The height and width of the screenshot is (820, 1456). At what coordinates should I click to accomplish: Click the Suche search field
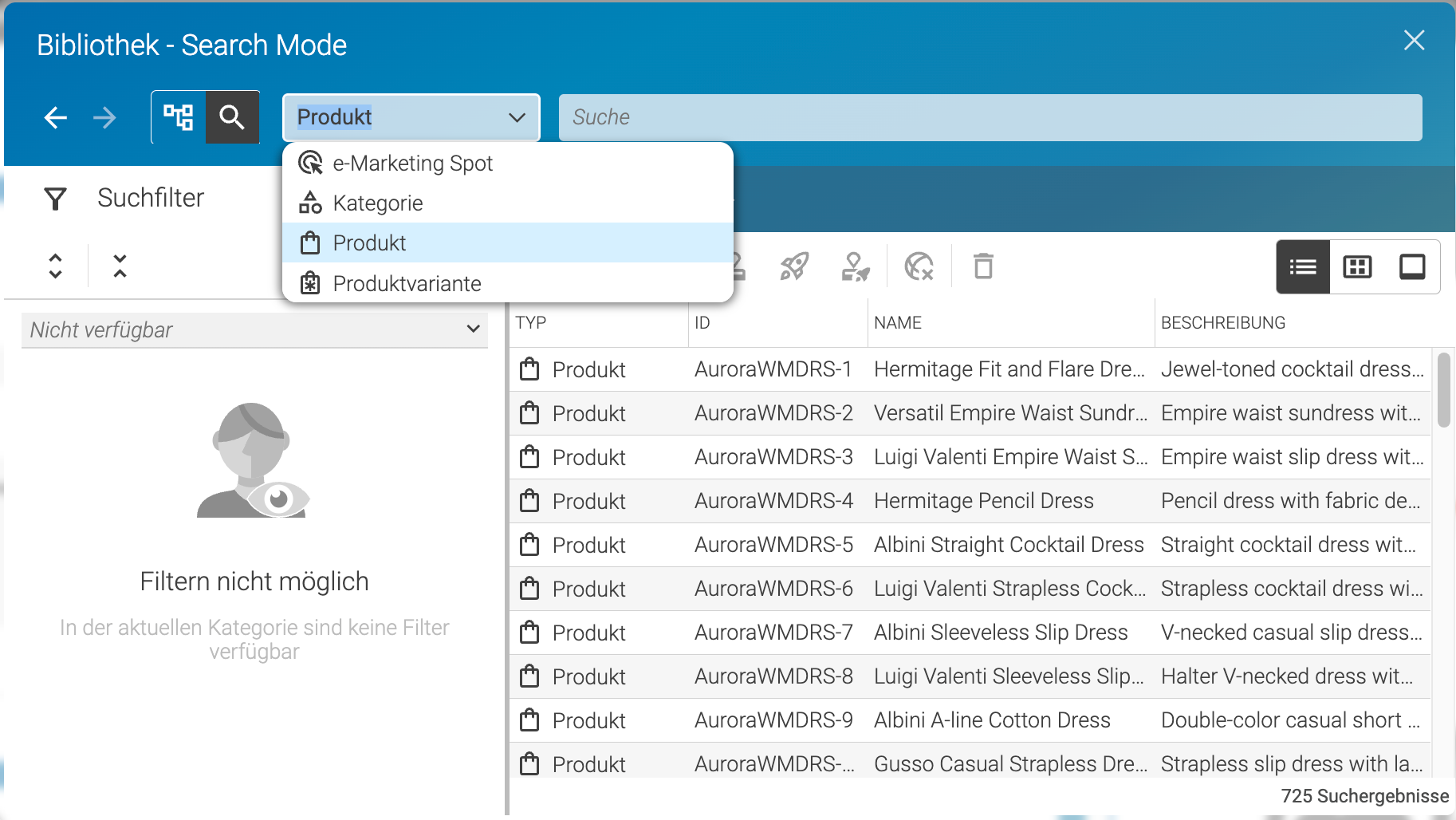(x=990, y=117)
